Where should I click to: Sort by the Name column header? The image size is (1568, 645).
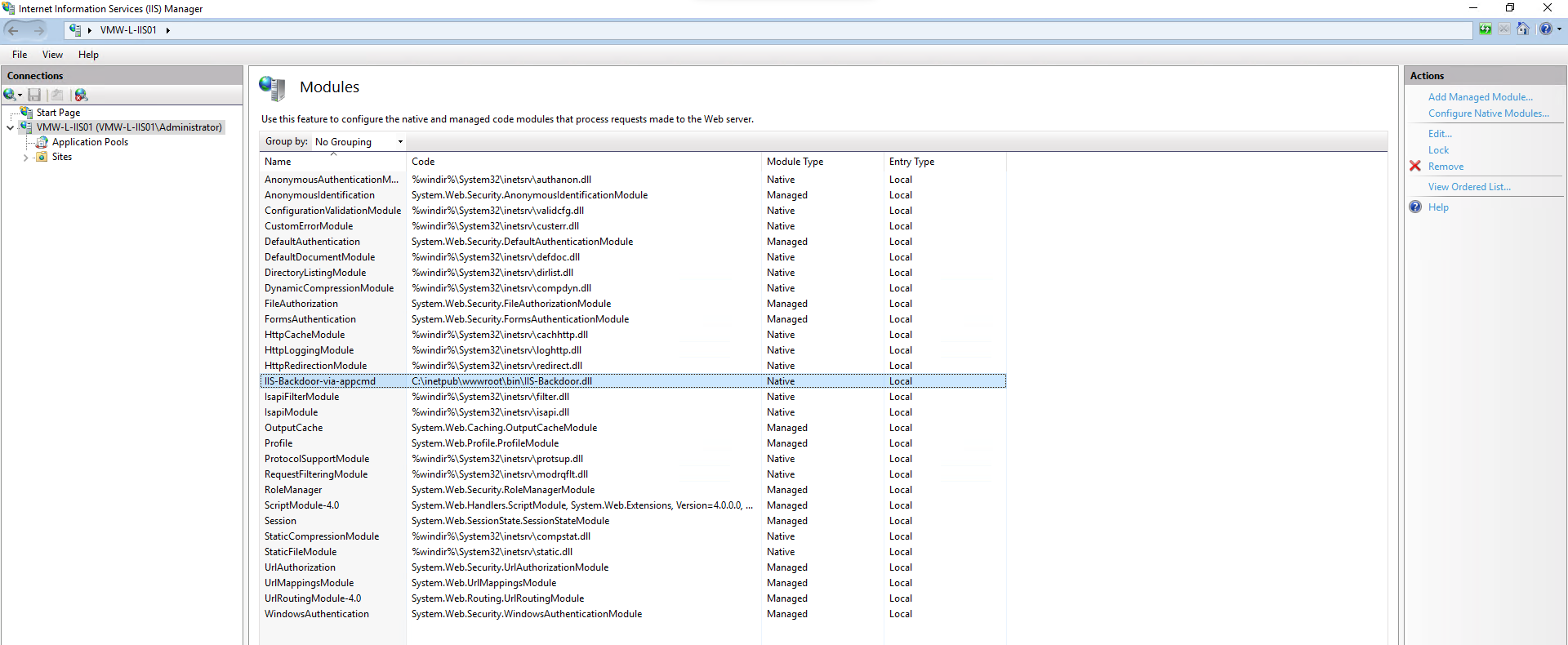[332, 162]
